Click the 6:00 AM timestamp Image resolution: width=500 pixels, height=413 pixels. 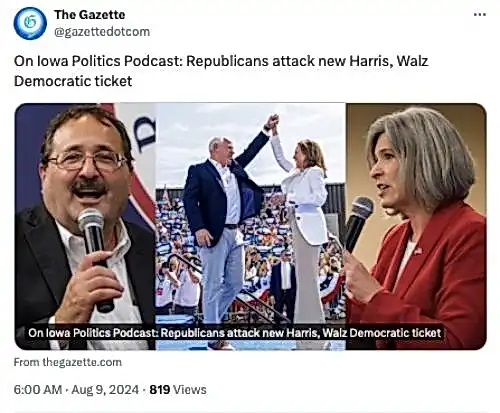click(x=38, y=390)
